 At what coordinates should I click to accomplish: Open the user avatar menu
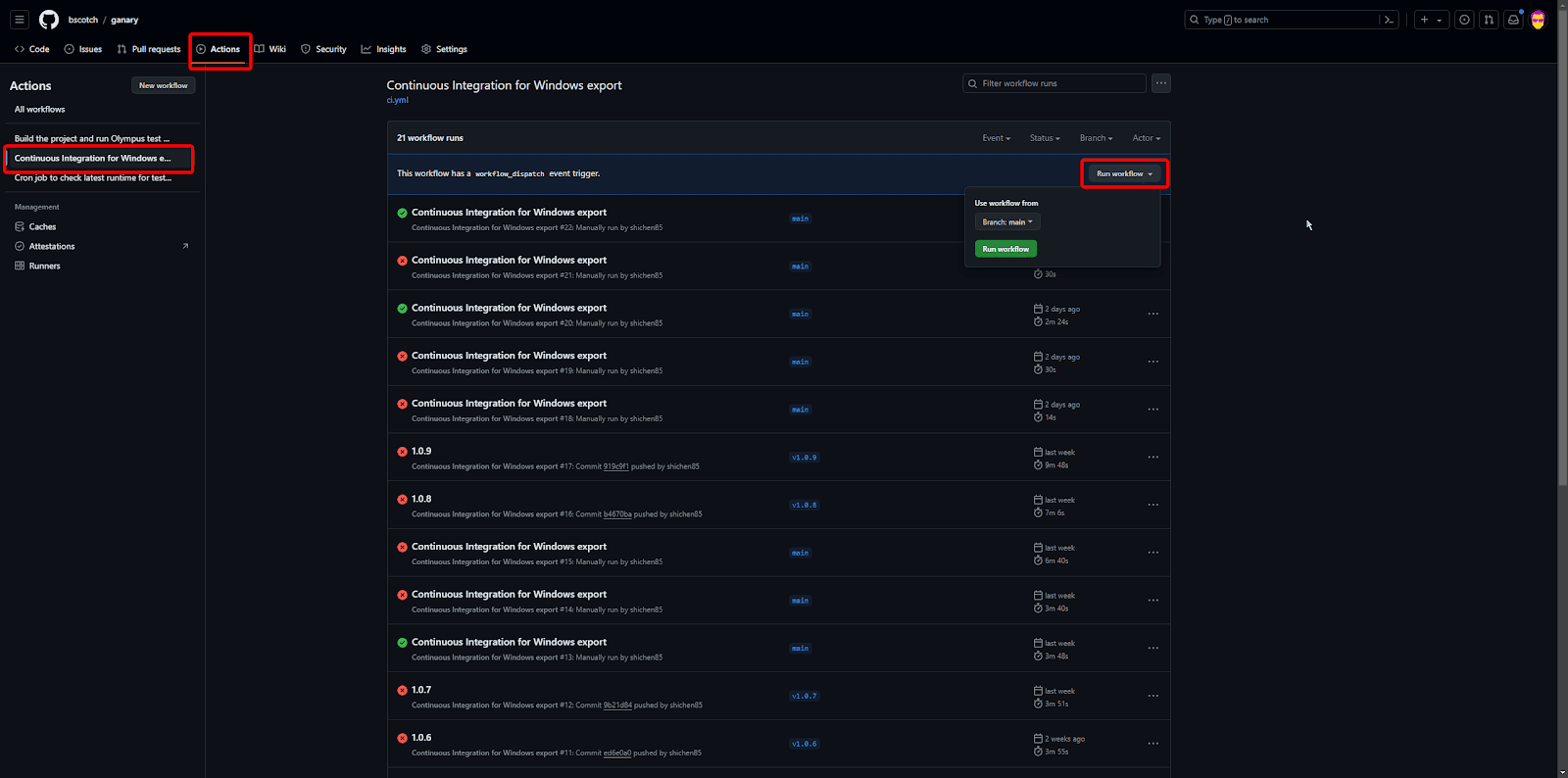[x=1538, y=20]
